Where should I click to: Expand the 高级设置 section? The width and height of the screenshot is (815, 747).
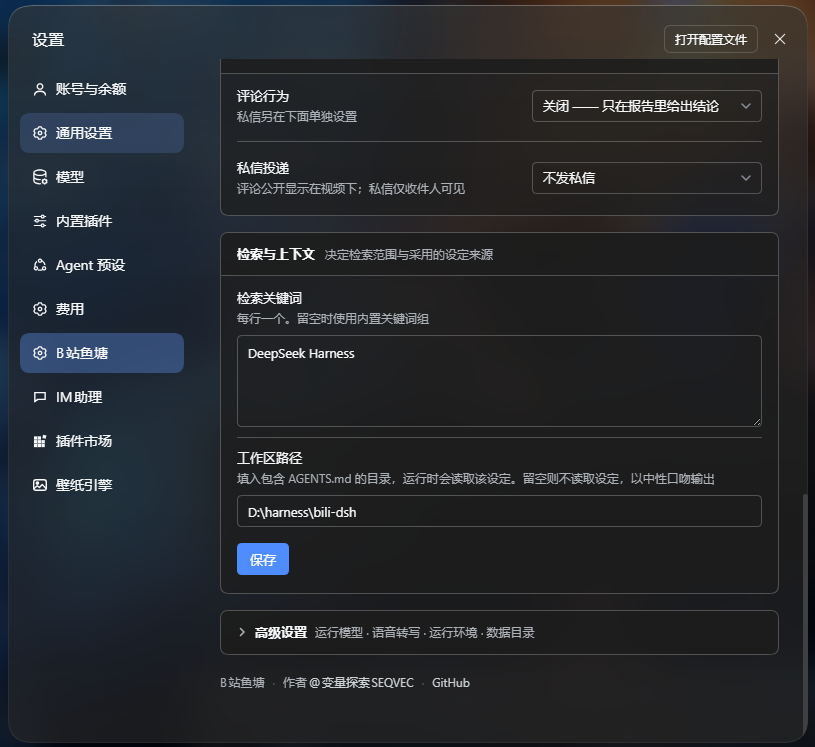[x=499, y=632]
